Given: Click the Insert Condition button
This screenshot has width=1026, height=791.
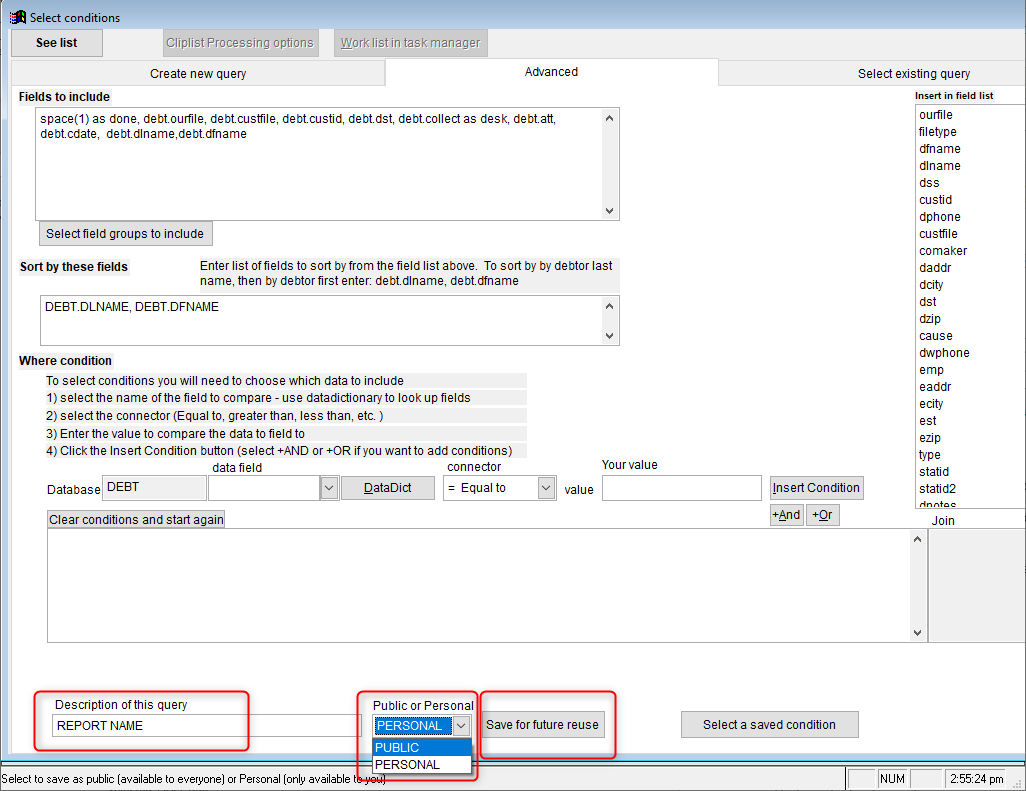Looking at the screenshot, I should 816,487.
